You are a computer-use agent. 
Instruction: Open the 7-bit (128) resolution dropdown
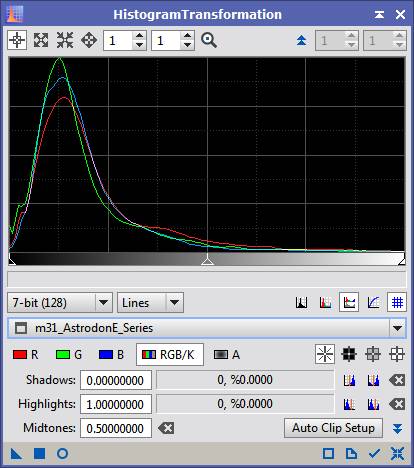click(x=60, y=303)
